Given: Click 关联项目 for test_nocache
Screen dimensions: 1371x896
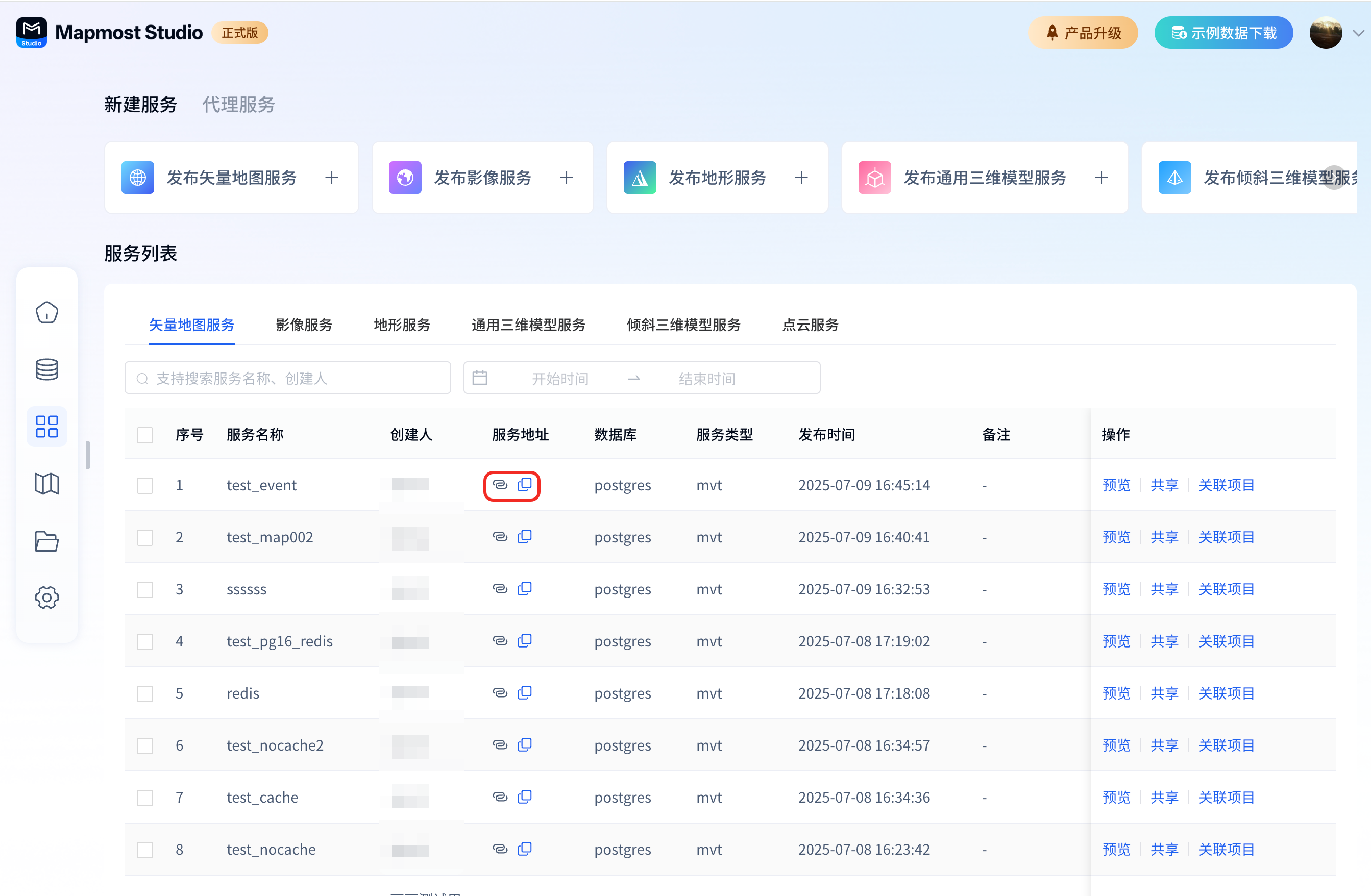Looking at the screenshot, I should pyautogui.click(x=1227, y=850).
